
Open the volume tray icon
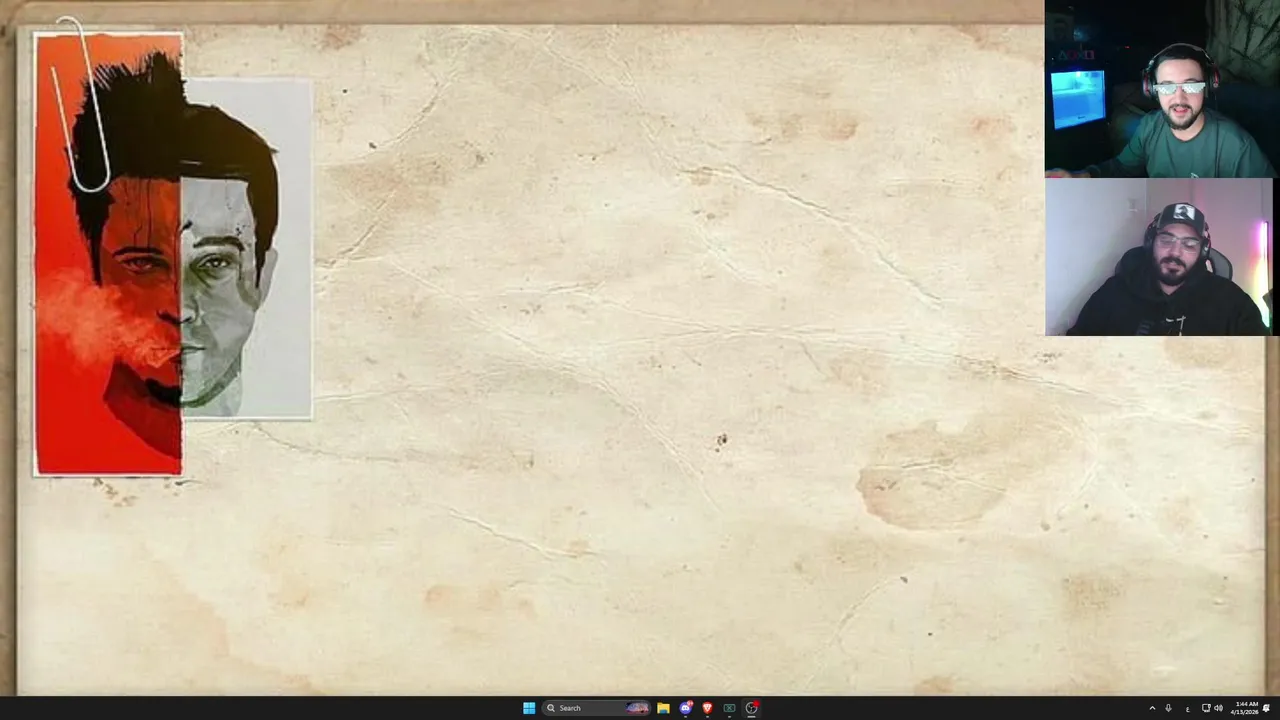pyautogui.click(x=1218, y=708)
